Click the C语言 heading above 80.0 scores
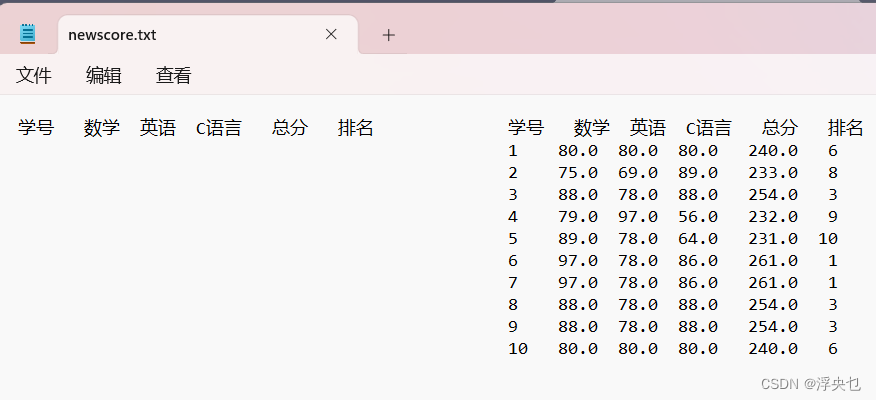The width and height of the screenshot is (876, 400). [708, 128]
